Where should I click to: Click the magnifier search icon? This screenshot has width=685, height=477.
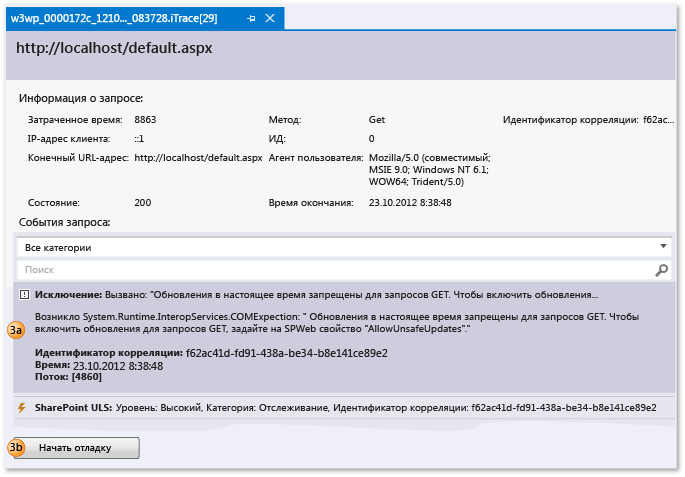tap(661, 270)
